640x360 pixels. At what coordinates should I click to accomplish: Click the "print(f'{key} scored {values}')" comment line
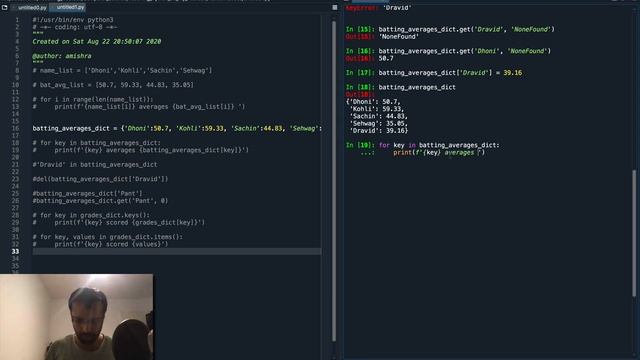[100, 244]
